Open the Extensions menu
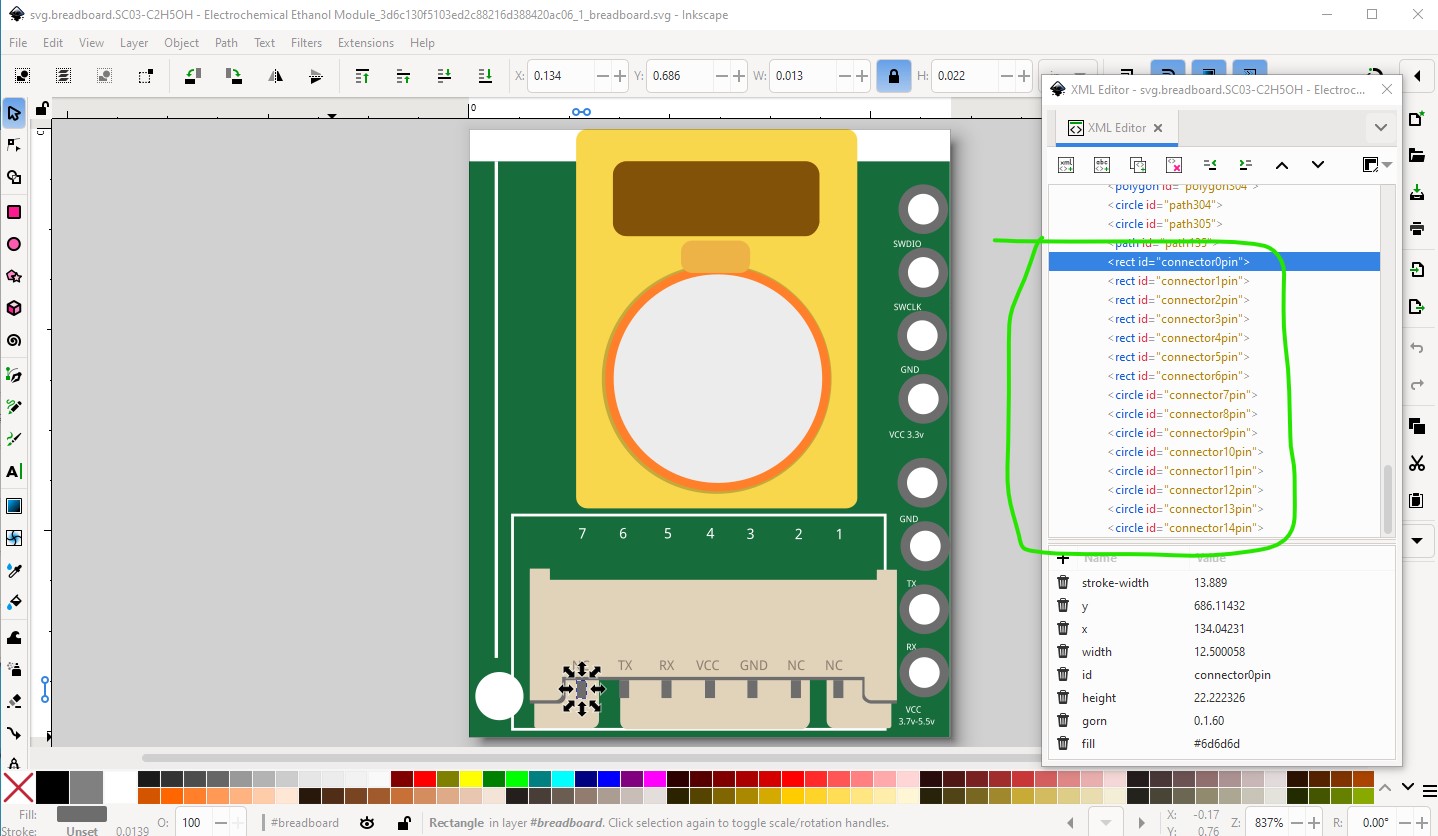Viewport: 1438px width, 836px height. (x=365, y=43)
